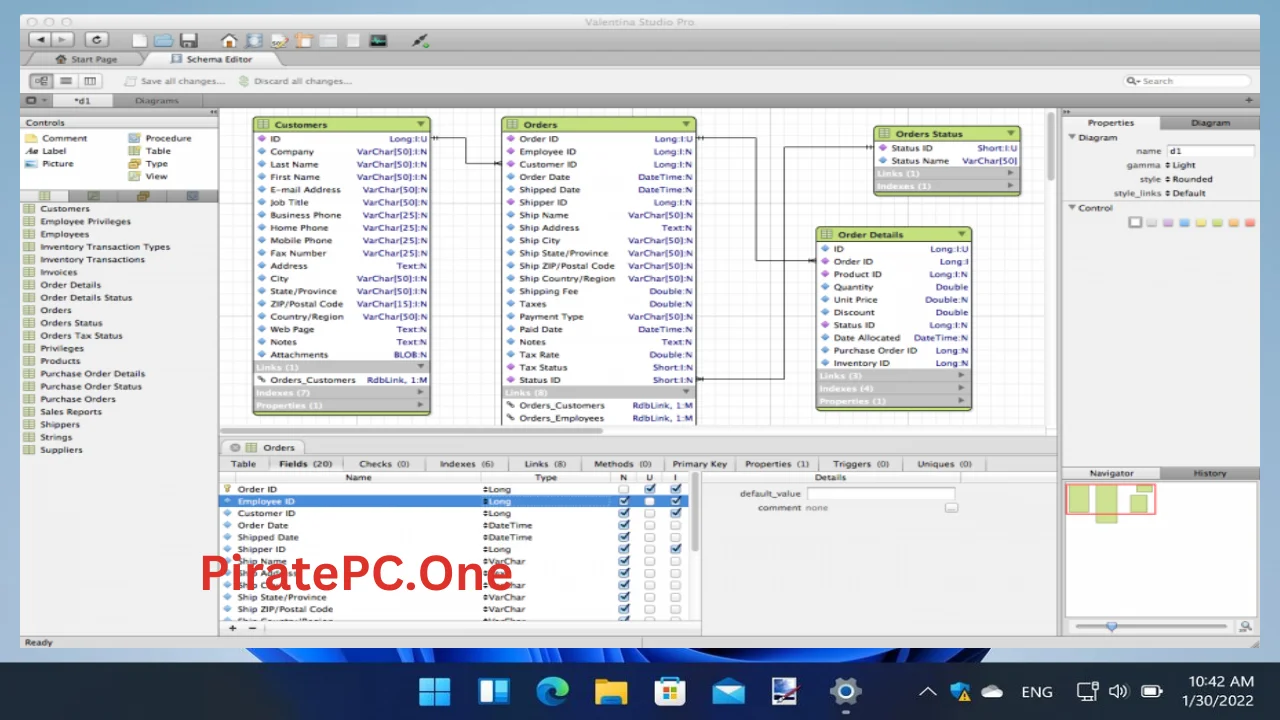The width and height of the screenshot is (1280, 720).
Task: Click the refresh toolbar button
Action: tap(97, 40)
